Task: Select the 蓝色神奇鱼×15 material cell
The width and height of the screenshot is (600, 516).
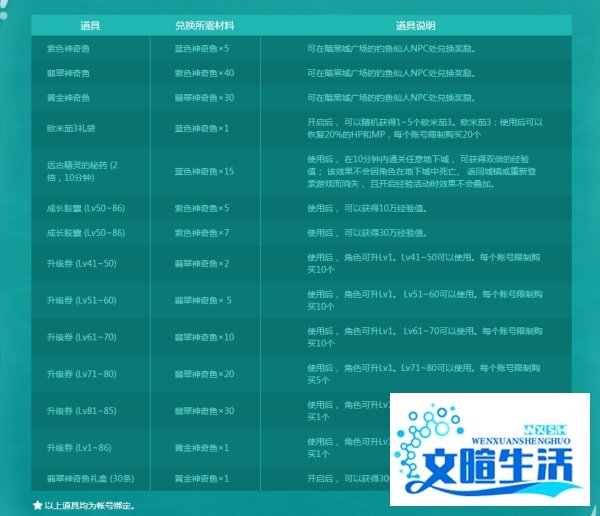Action: tap(204, 171)
